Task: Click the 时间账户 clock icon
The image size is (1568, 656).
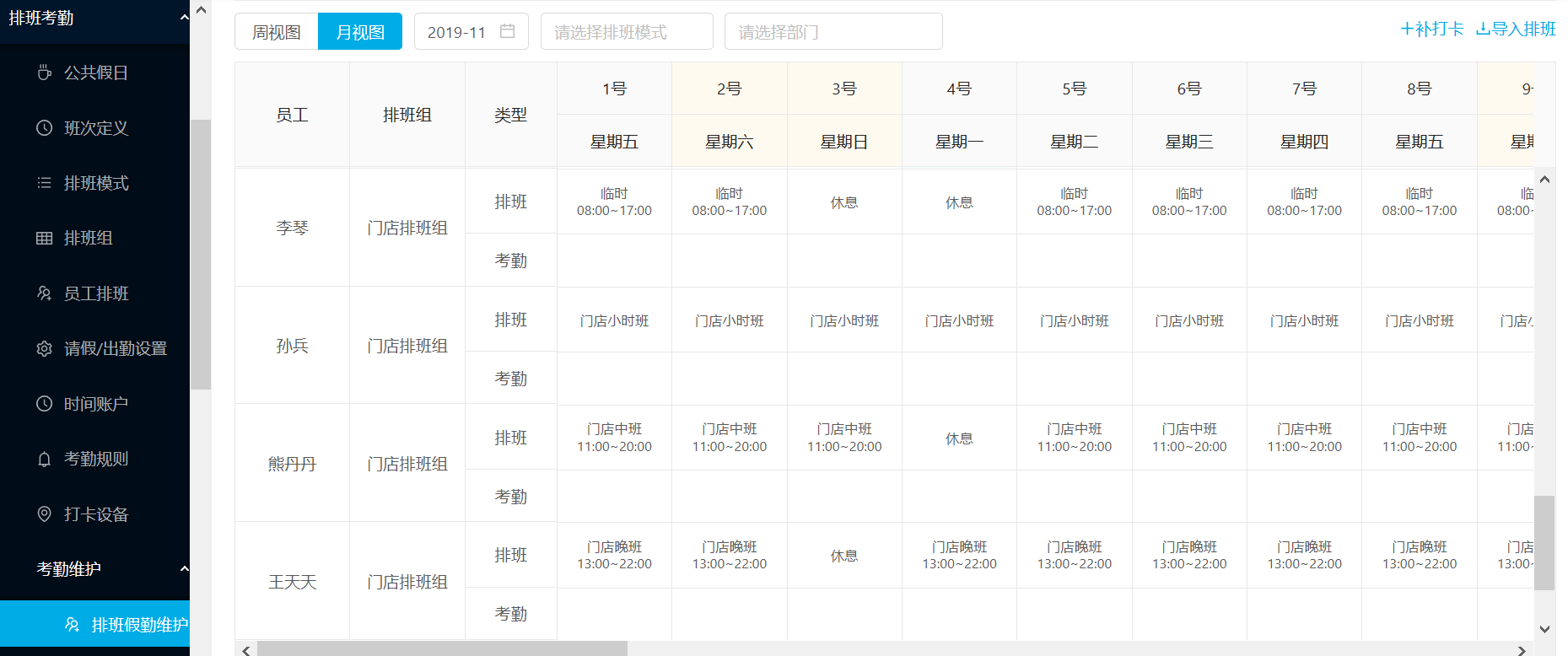Action: (x=45, y=404)
